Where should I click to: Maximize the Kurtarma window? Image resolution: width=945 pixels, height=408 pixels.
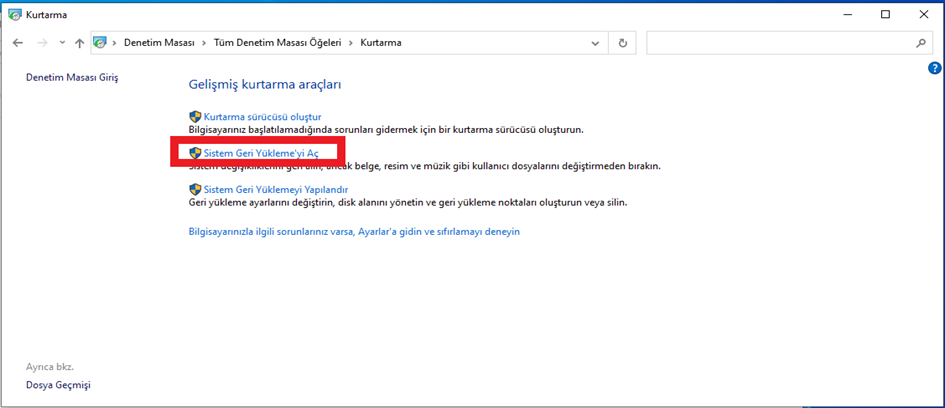(x=885, y=15)
